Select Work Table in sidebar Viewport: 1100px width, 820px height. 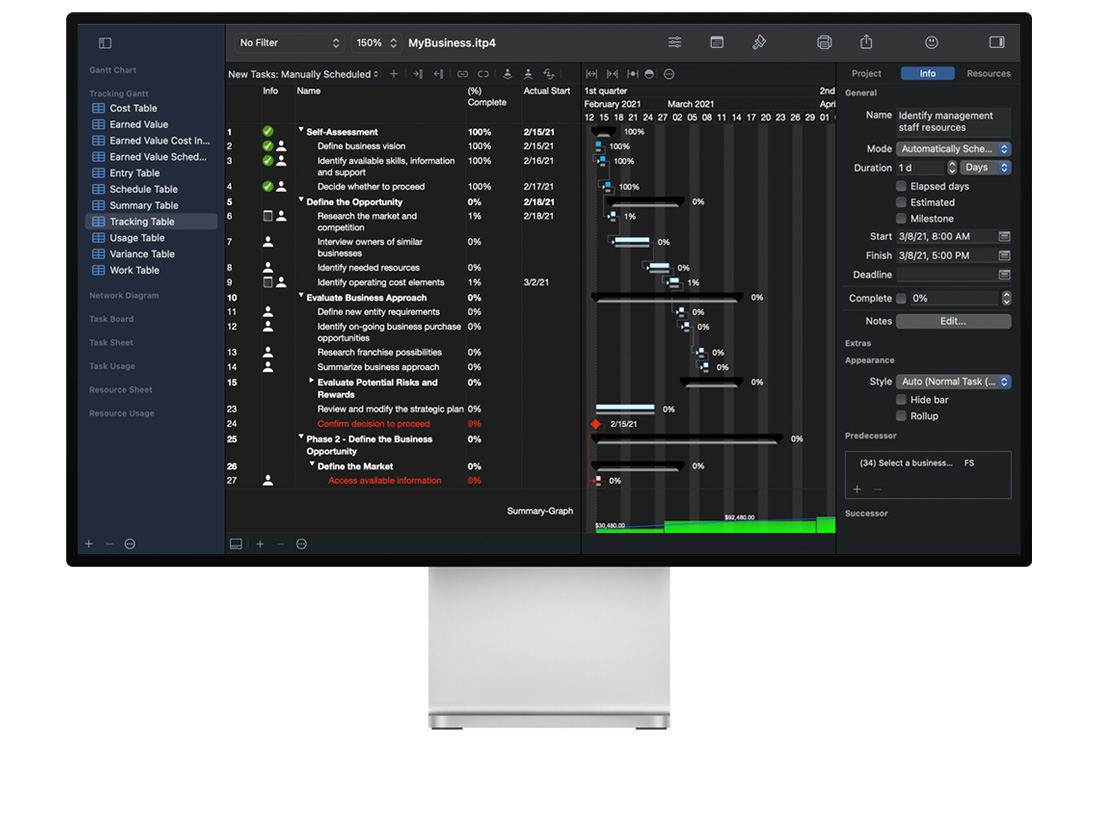point(151,270)
